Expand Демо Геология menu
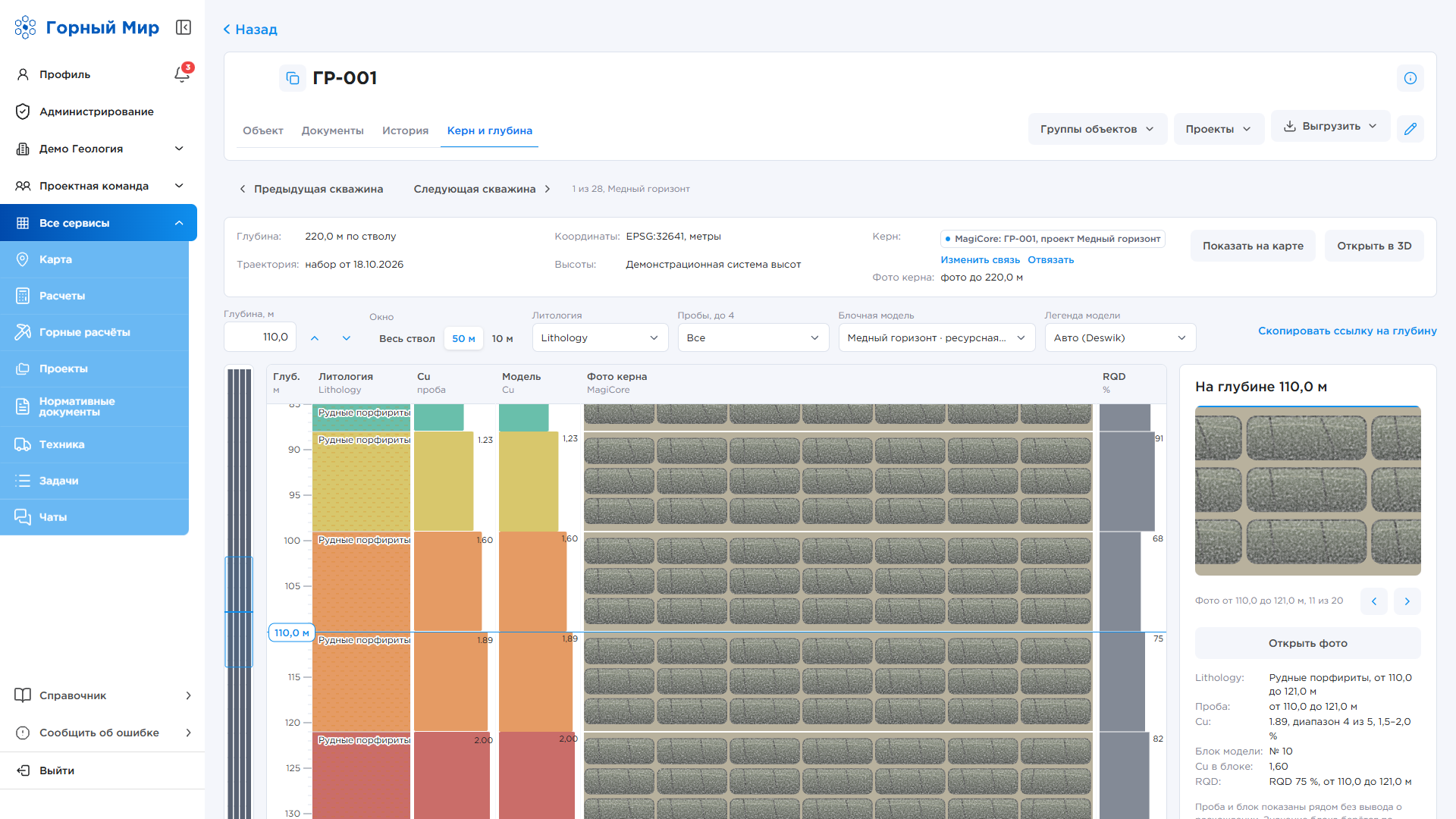The width and height of the screenshot is (1456, 819). [x=99, y=149]
